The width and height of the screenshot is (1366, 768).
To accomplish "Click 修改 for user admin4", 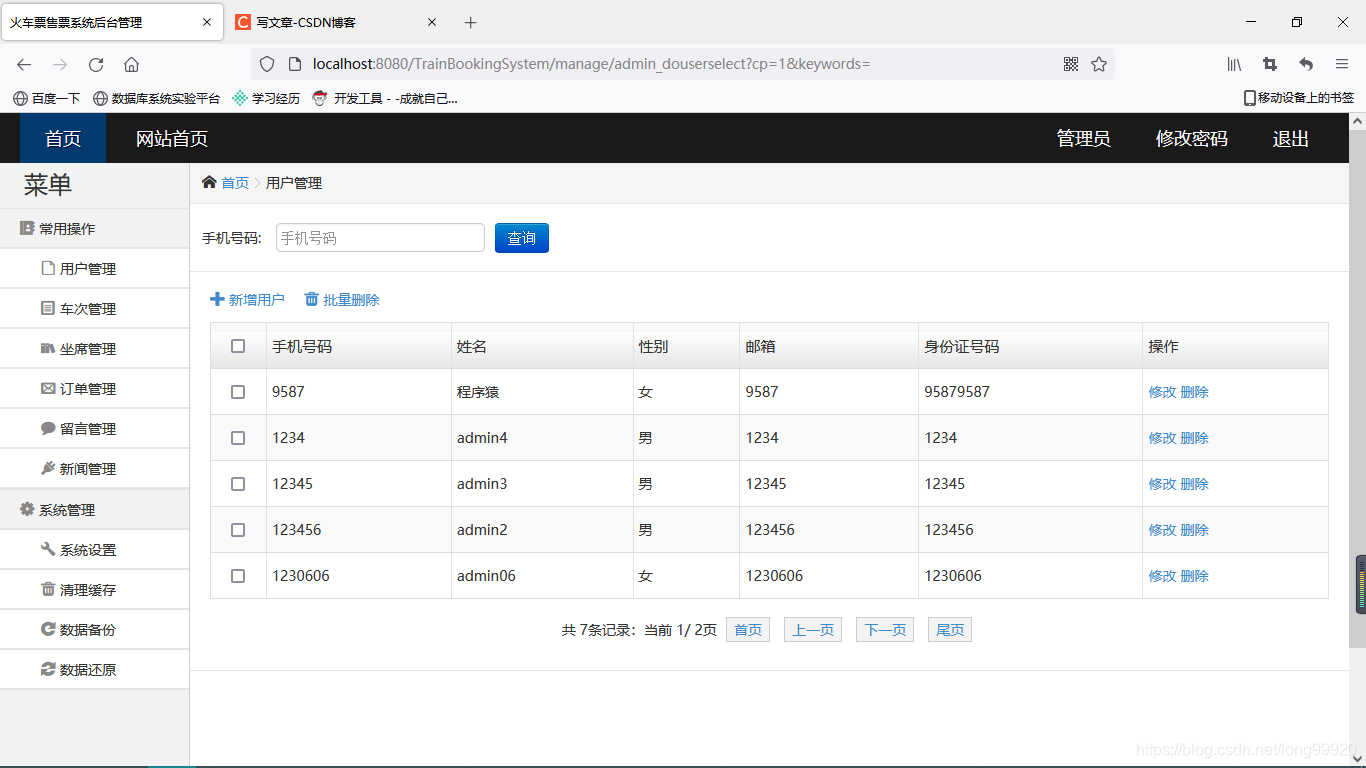I will point(1162,438).
